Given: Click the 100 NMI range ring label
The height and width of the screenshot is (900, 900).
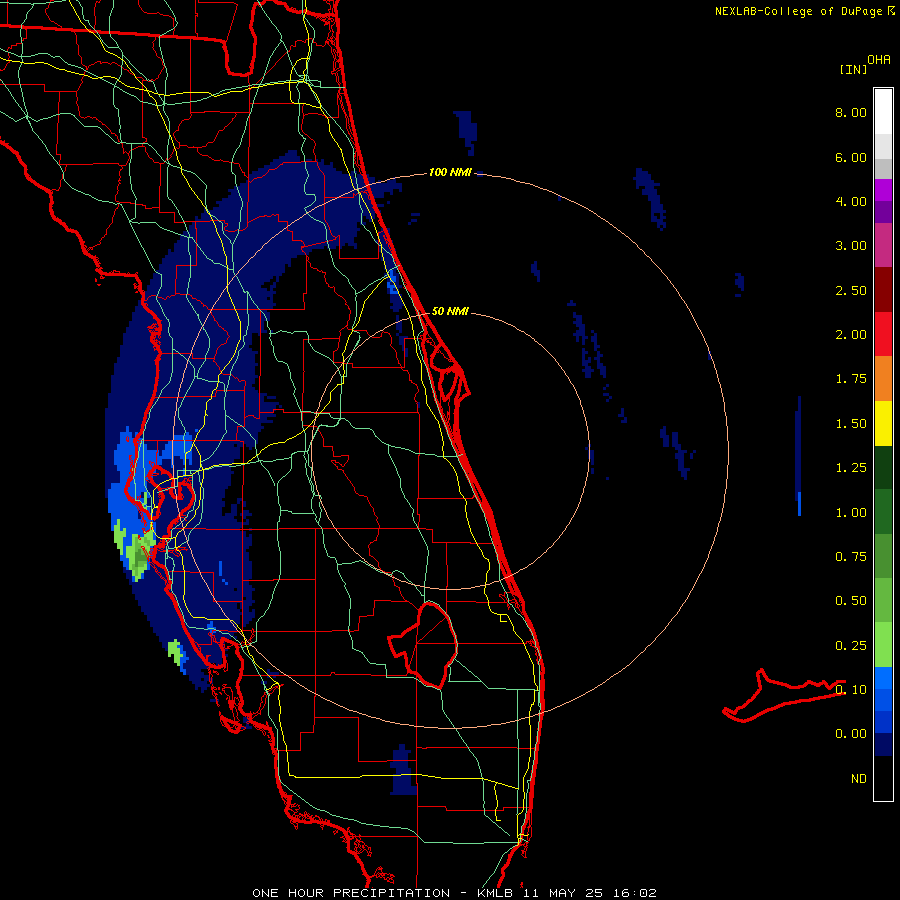Looking at the screenshot, I should tap(450, 172).
